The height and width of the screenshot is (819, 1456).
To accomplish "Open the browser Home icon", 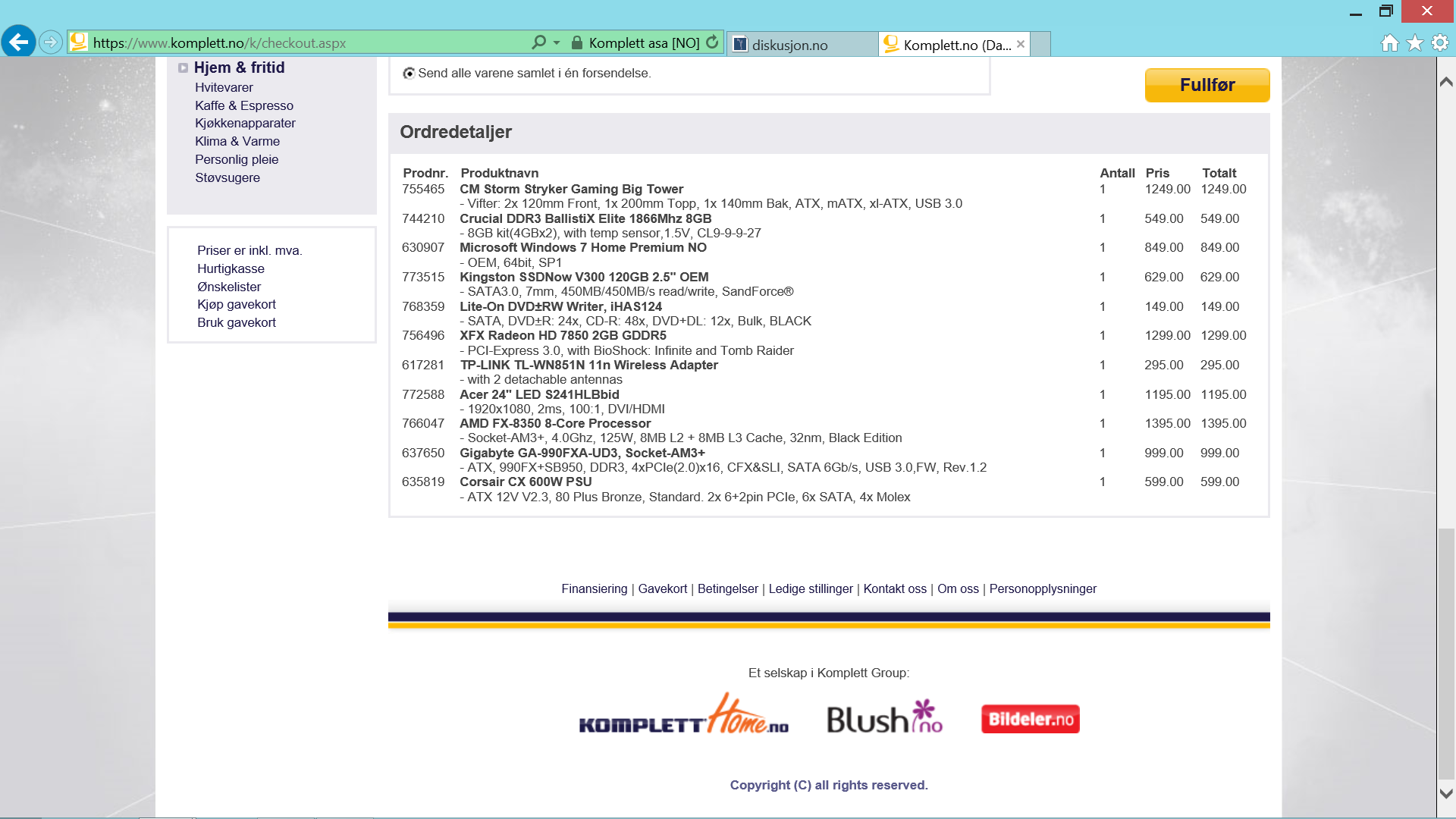I will click(x=1390, y=42).
